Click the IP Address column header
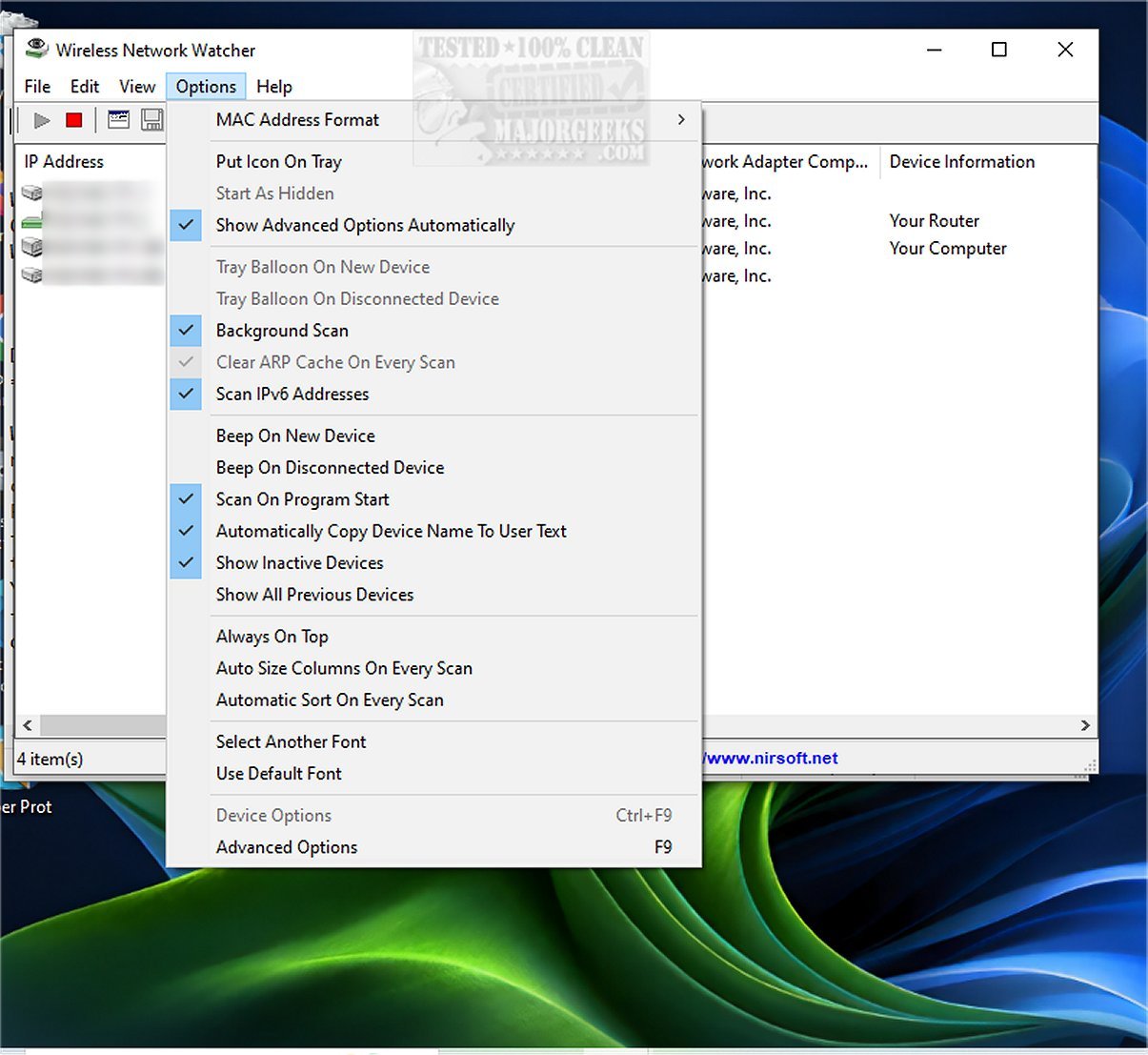The image size is (1148, 1055). coord(65,162)
